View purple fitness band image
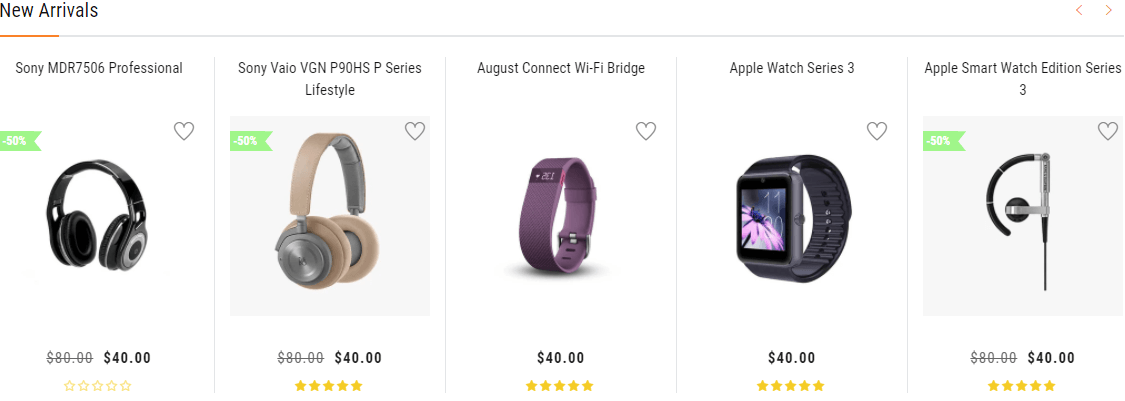The height and width of the screenshot is (401, 1125). point(560,216)
